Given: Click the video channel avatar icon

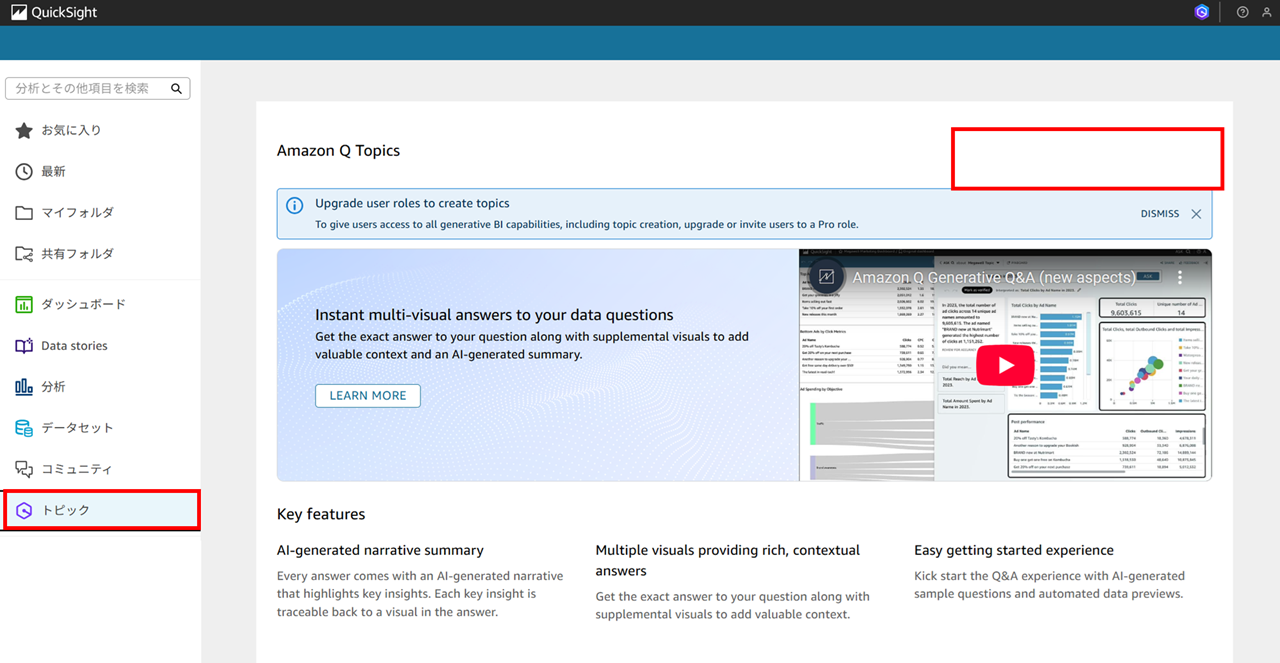Looking at the screenshot, I should 827,277.
